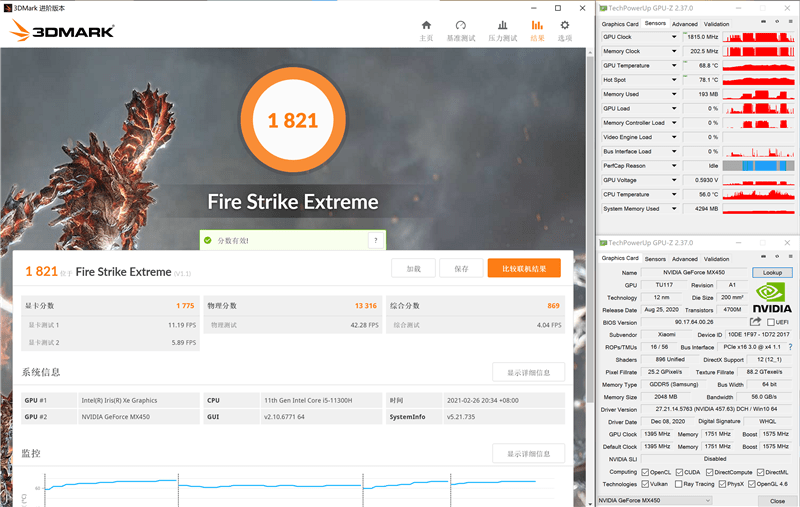Screen dimensions: 800x507
Task: Click the 显卡测试 2 row showing 5.89 FPS
Action: (110, 342)
